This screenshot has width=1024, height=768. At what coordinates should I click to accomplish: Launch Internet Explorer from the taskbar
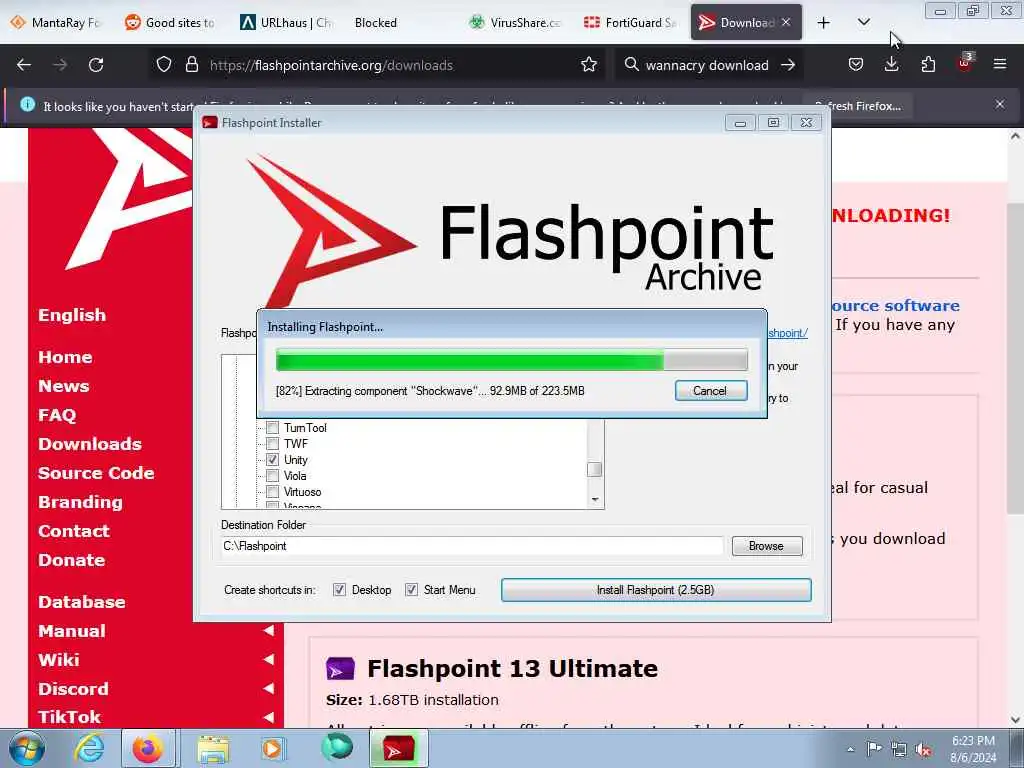pyautogui.click(x=88, y=748)
